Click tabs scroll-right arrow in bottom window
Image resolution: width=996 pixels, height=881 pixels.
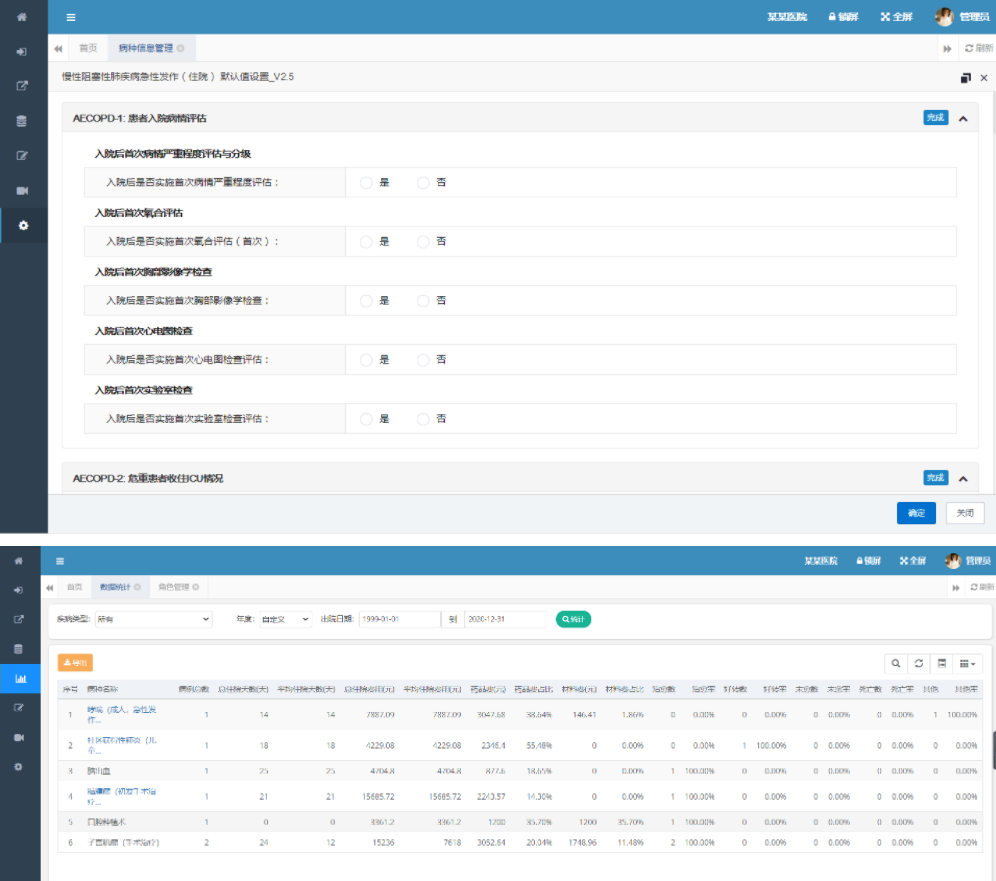(x=955, y=588)
